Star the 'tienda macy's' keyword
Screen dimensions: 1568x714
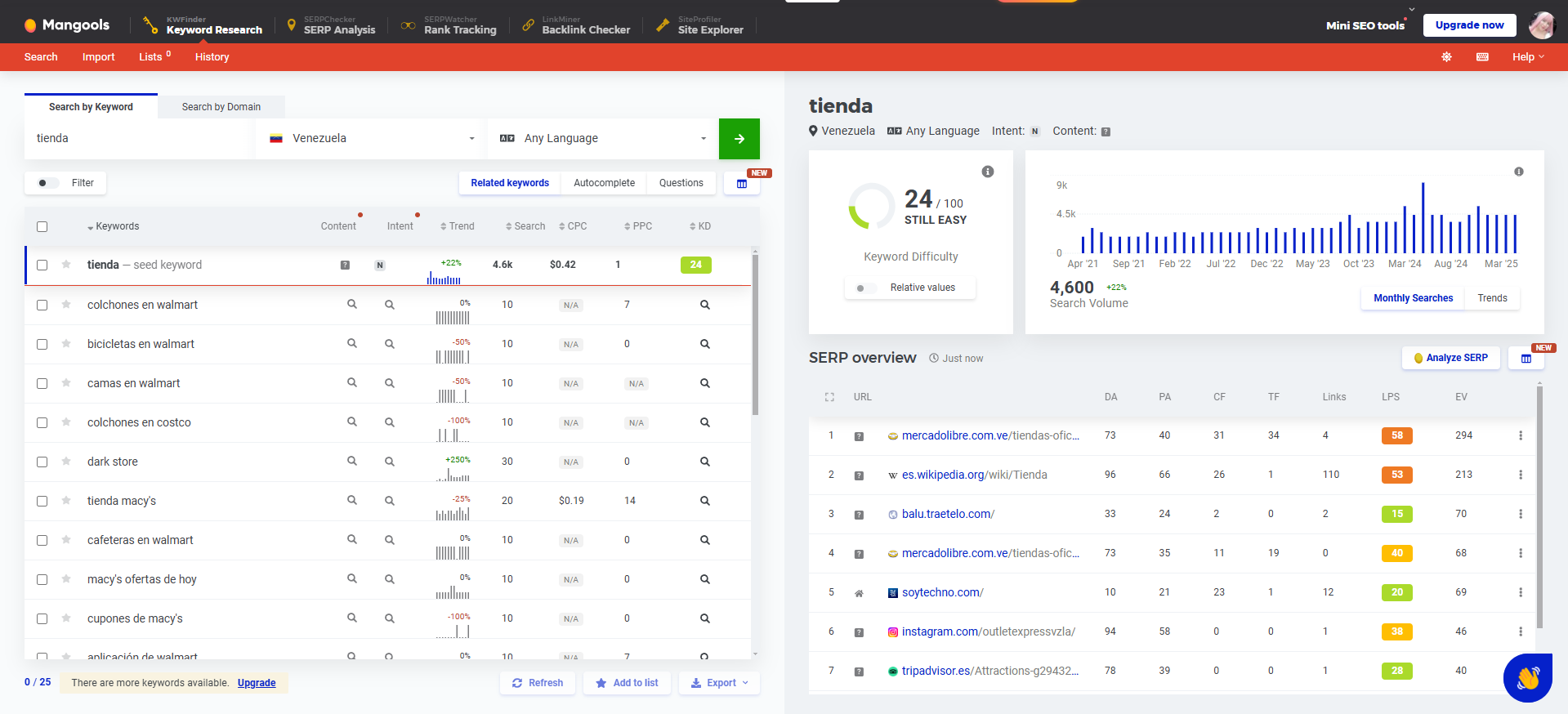click(66, 501)
